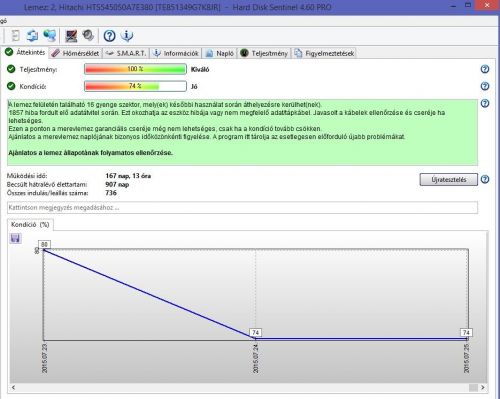The width and height of the screenshot is (500, 399).
Task: Click the report document toolbar icon
Action: click(x=15, y=35)
